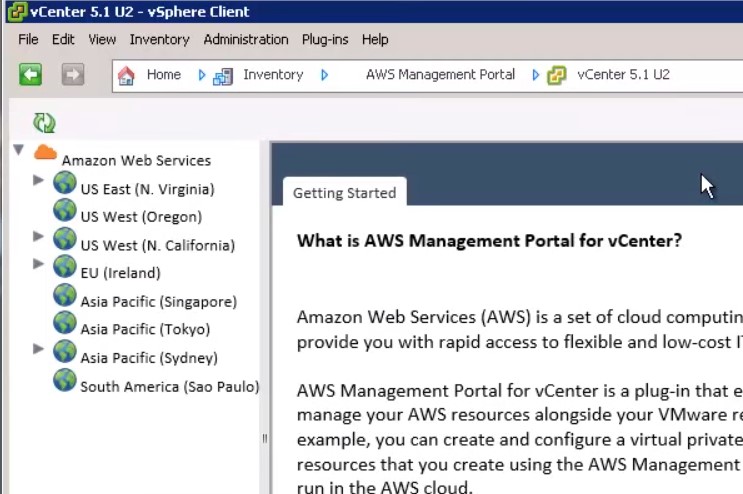Image resolution: width=743 pixels, height=494 pixels.
Task: Click globe icon for EU (Ireland)
Action: click(x=64, y=267)
